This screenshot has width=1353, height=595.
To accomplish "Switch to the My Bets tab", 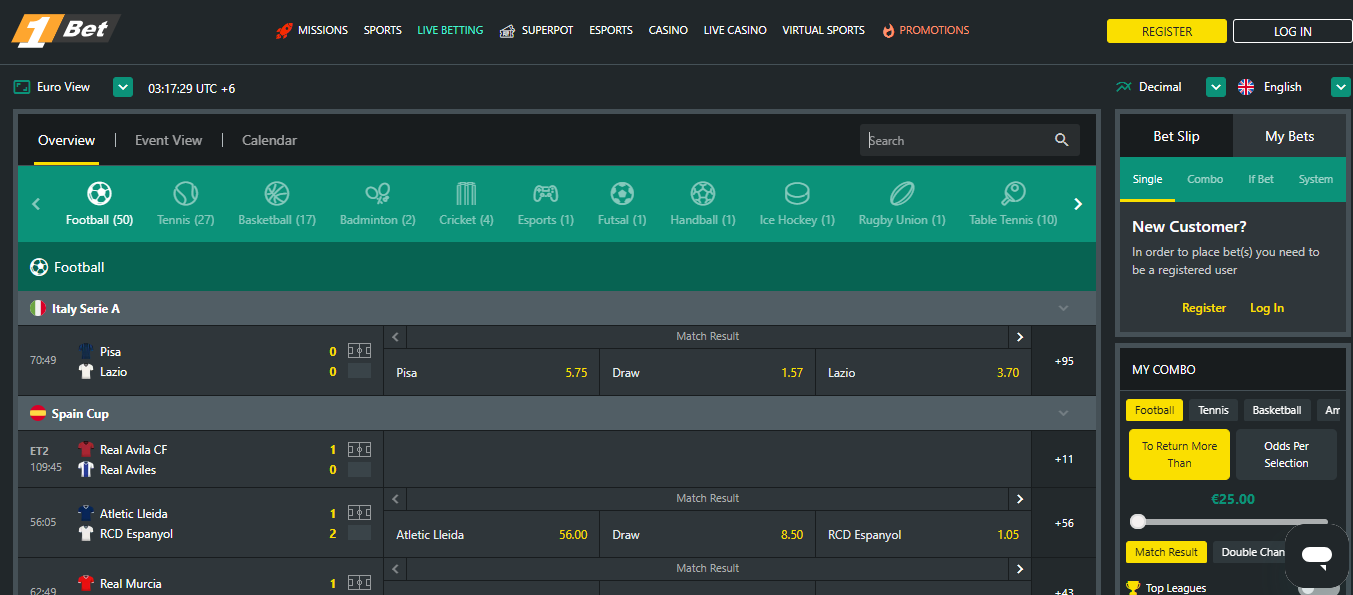I will coord(1289,135).
